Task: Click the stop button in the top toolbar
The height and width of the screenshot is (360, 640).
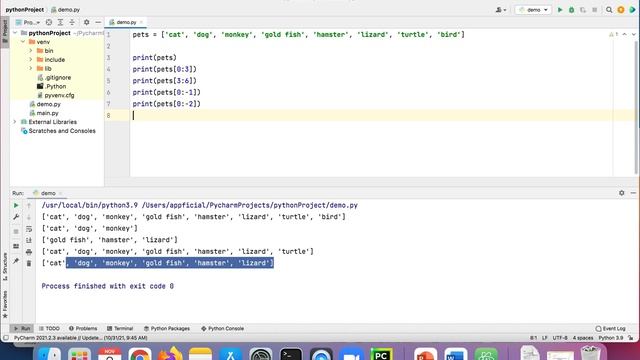Action: (x=595, y=10)
